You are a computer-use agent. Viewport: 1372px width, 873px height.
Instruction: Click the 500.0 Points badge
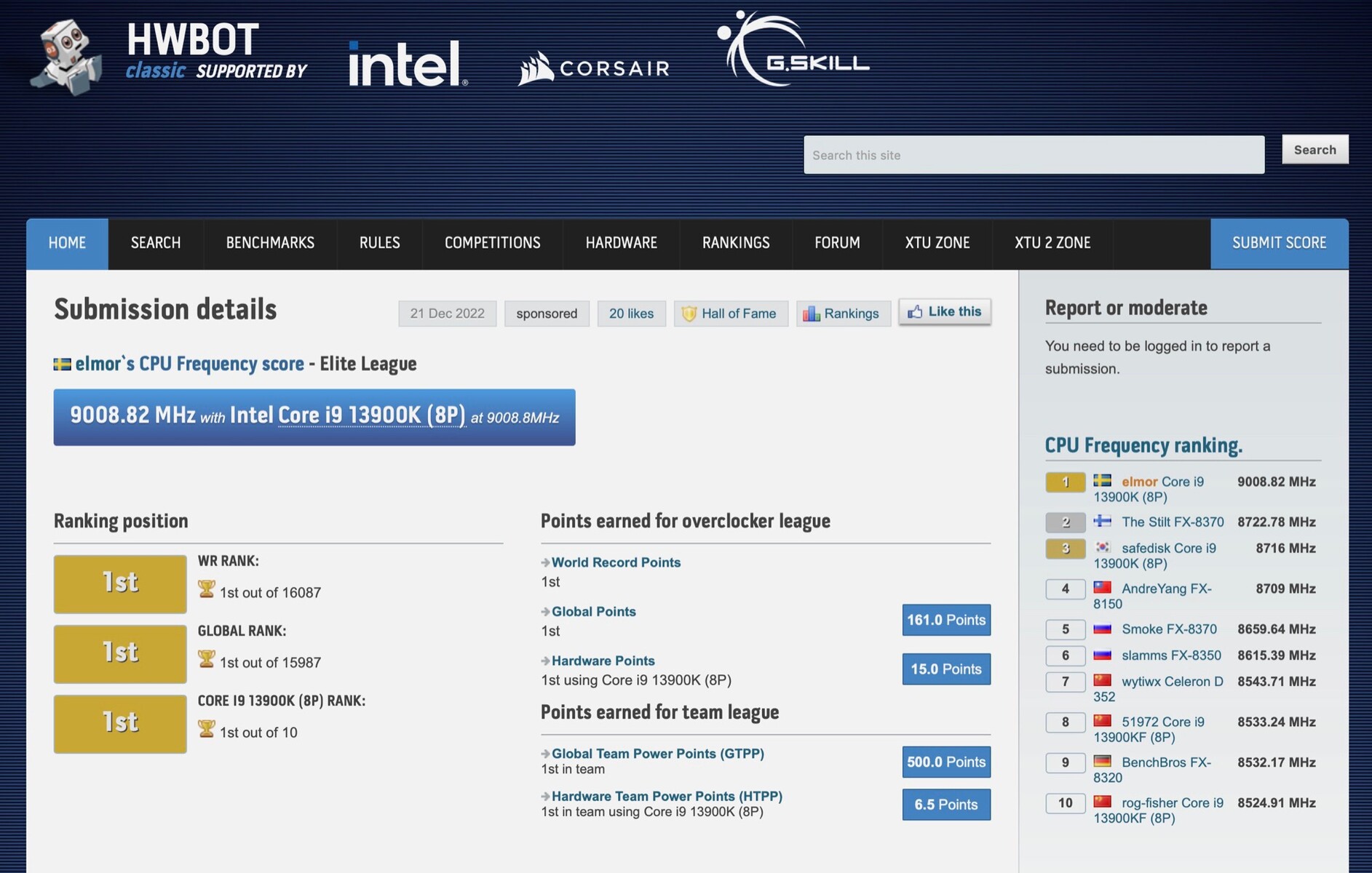[x=946, y=762]
